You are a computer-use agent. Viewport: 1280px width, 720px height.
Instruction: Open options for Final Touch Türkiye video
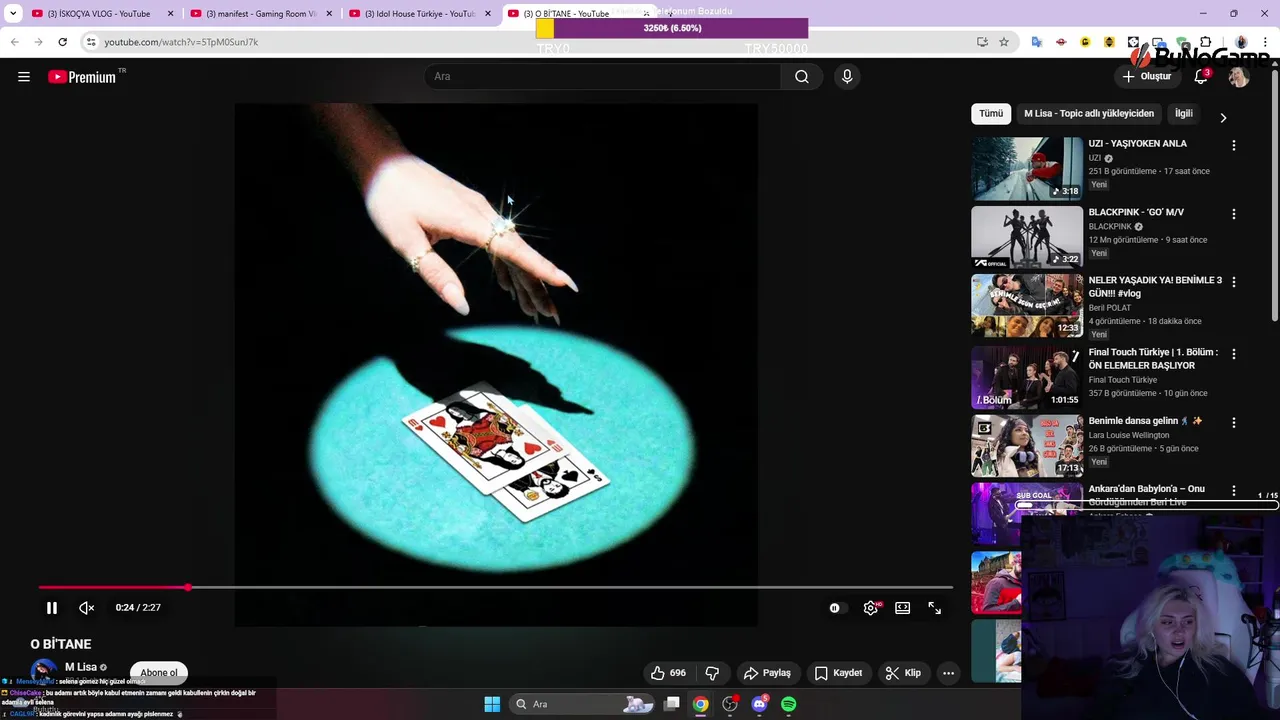click(x=1234, y=354)
